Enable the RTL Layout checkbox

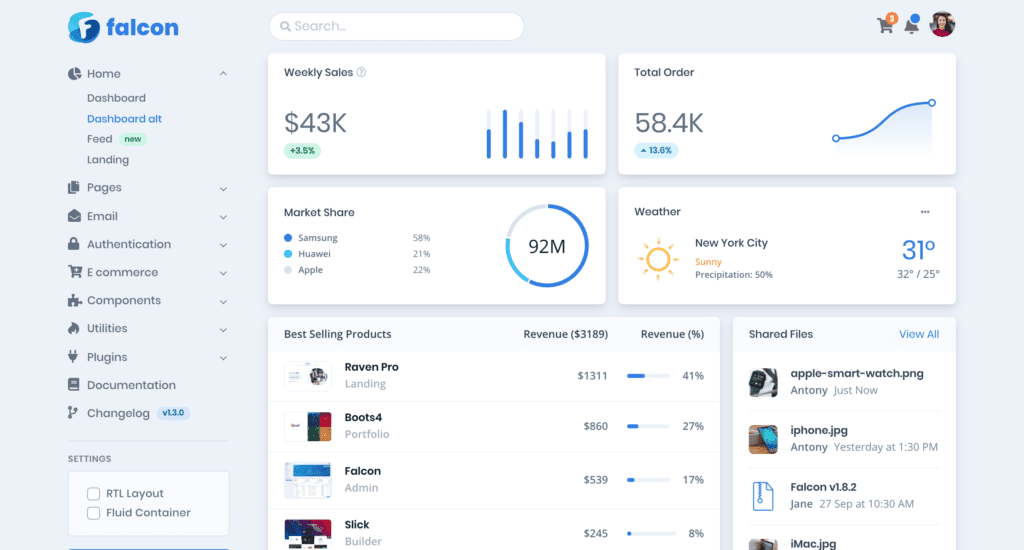93,494
